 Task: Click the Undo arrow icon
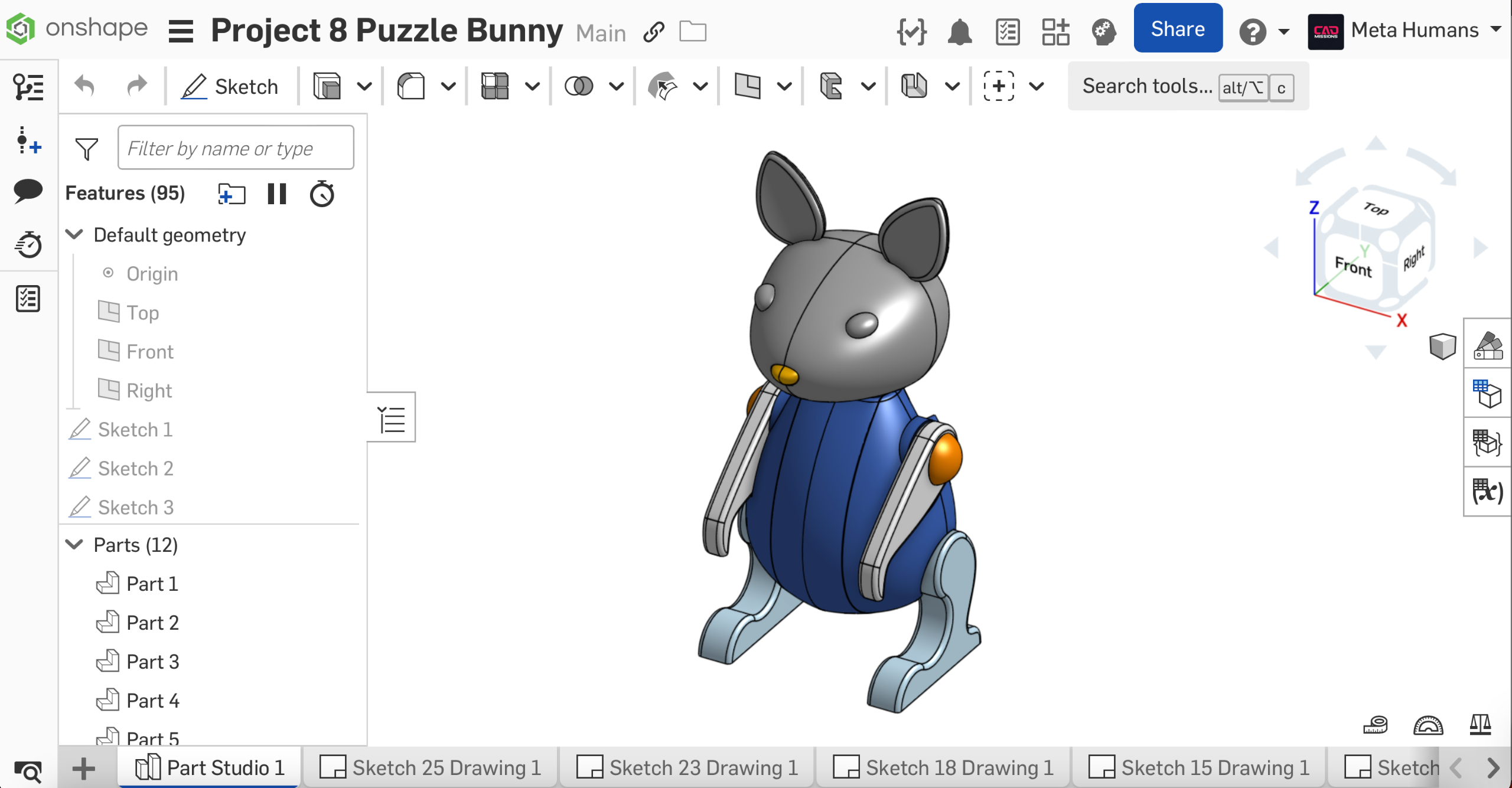84,87
